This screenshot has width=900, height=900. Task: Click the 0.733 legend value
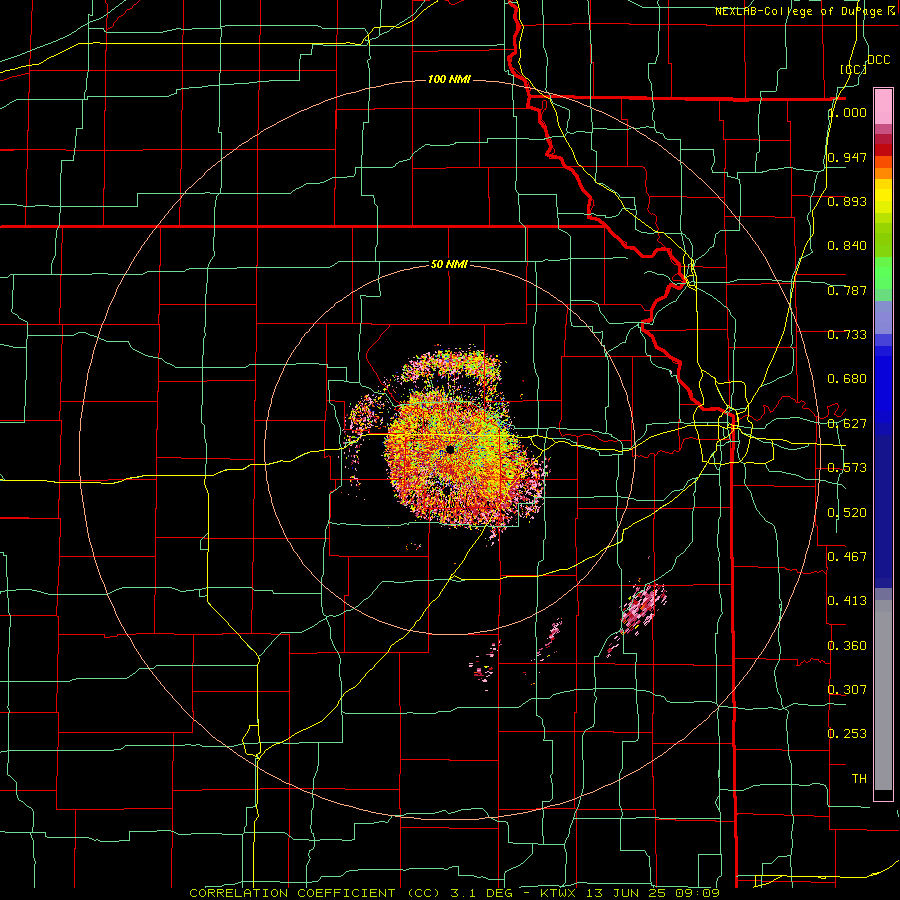(x=847, y=335)
